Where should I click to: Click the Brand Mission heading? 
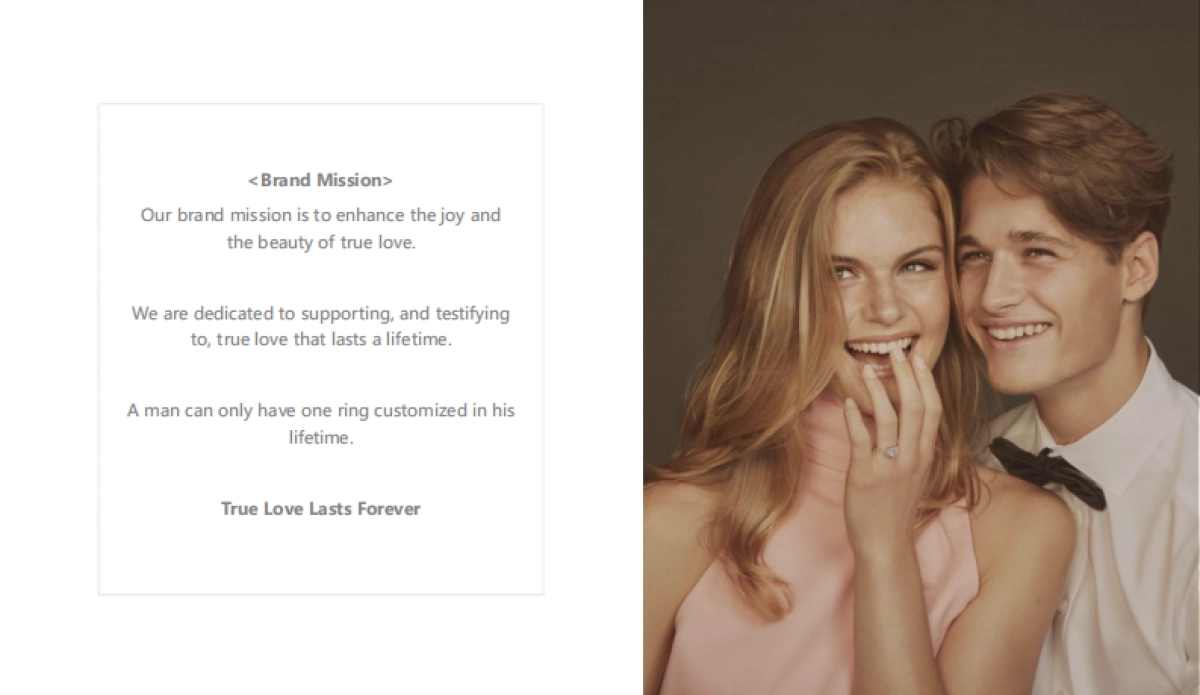[x=320, y=181]
